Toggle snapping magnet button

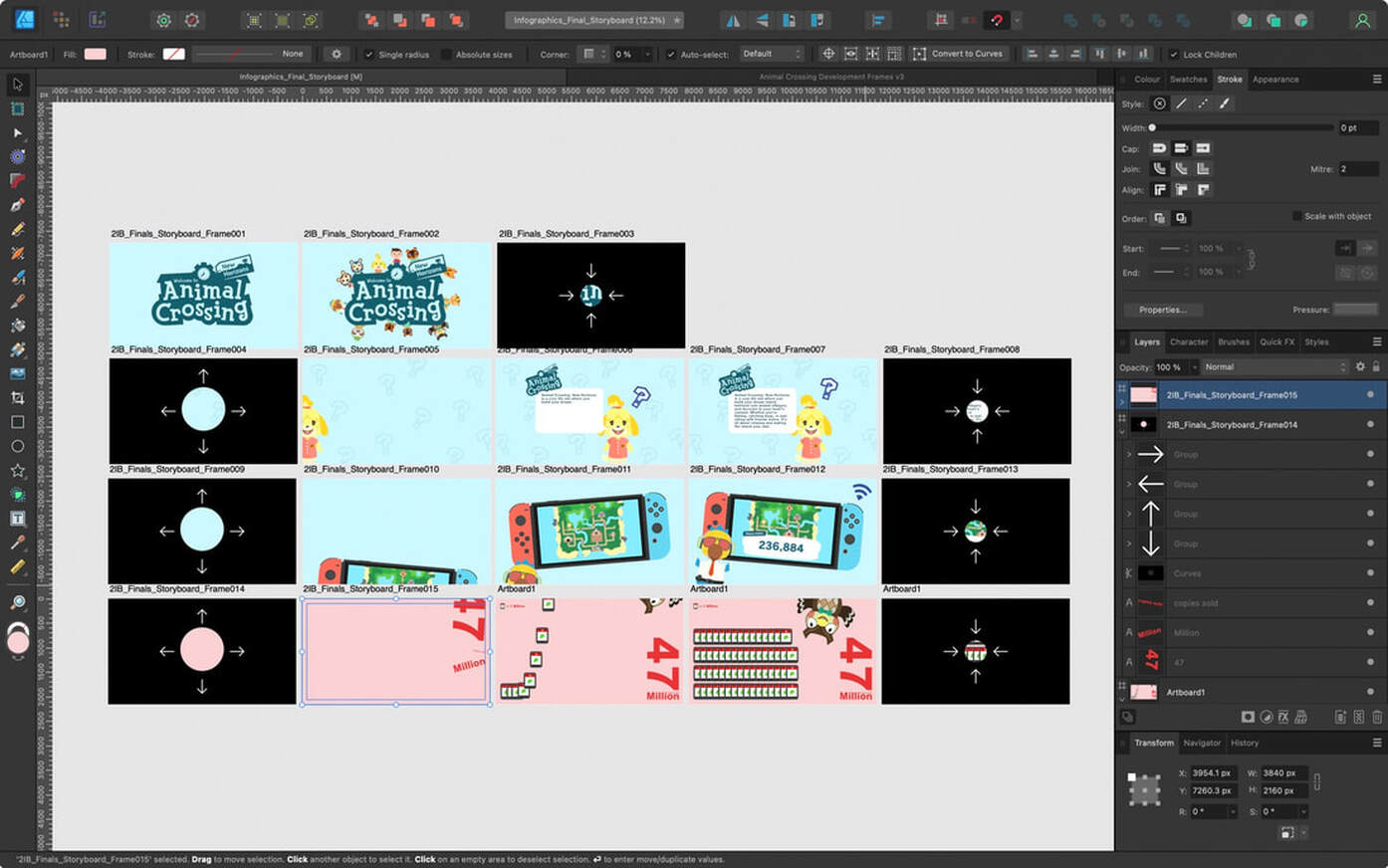996,20
